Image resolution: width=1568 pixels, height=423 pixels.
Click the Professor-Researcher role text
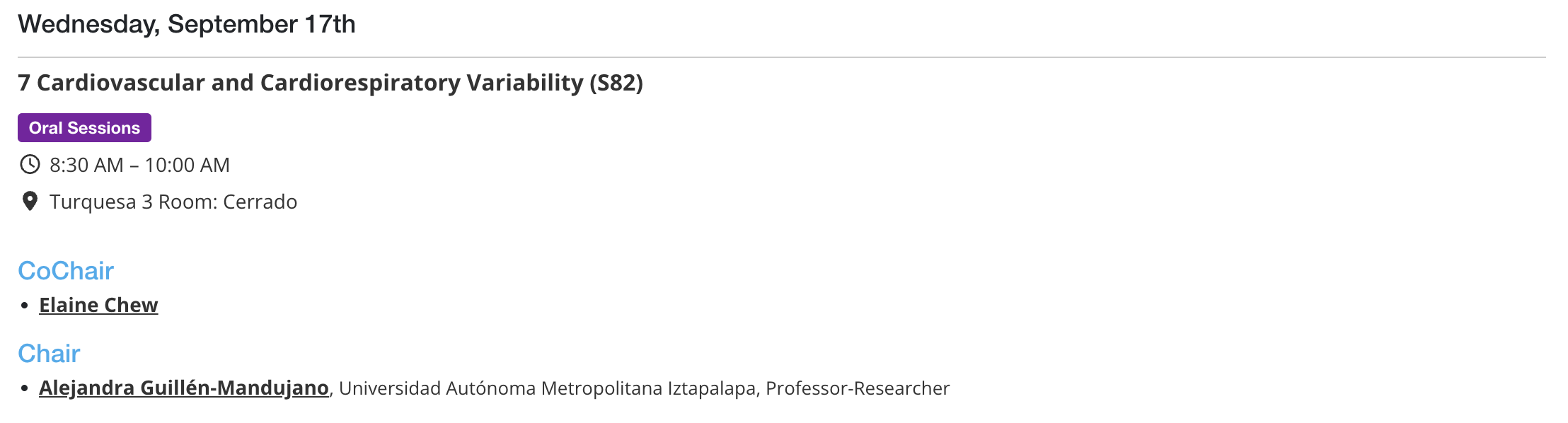(858, 388)
